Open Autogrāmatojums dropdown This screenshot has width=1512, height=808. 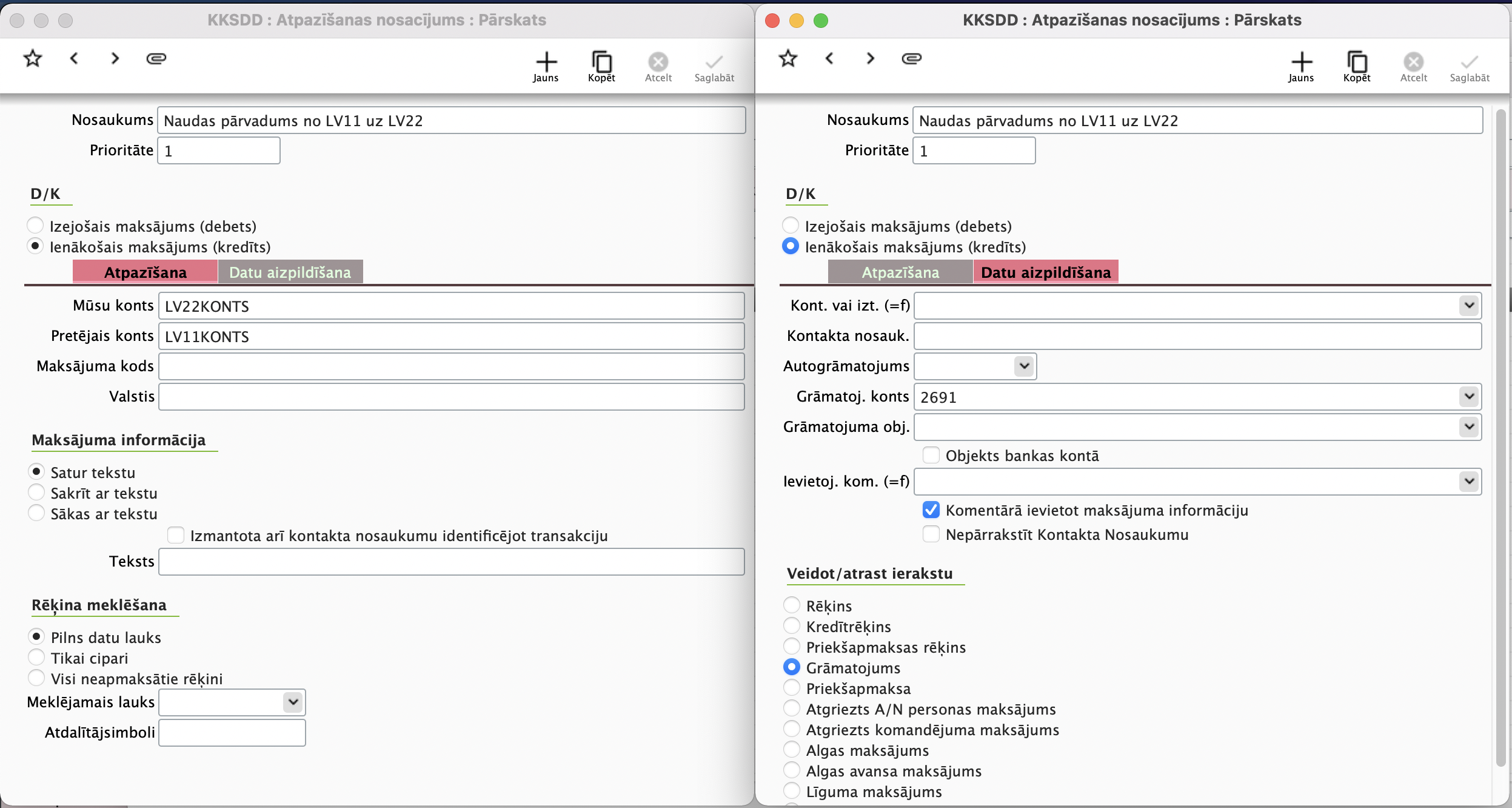point(1024,366)
